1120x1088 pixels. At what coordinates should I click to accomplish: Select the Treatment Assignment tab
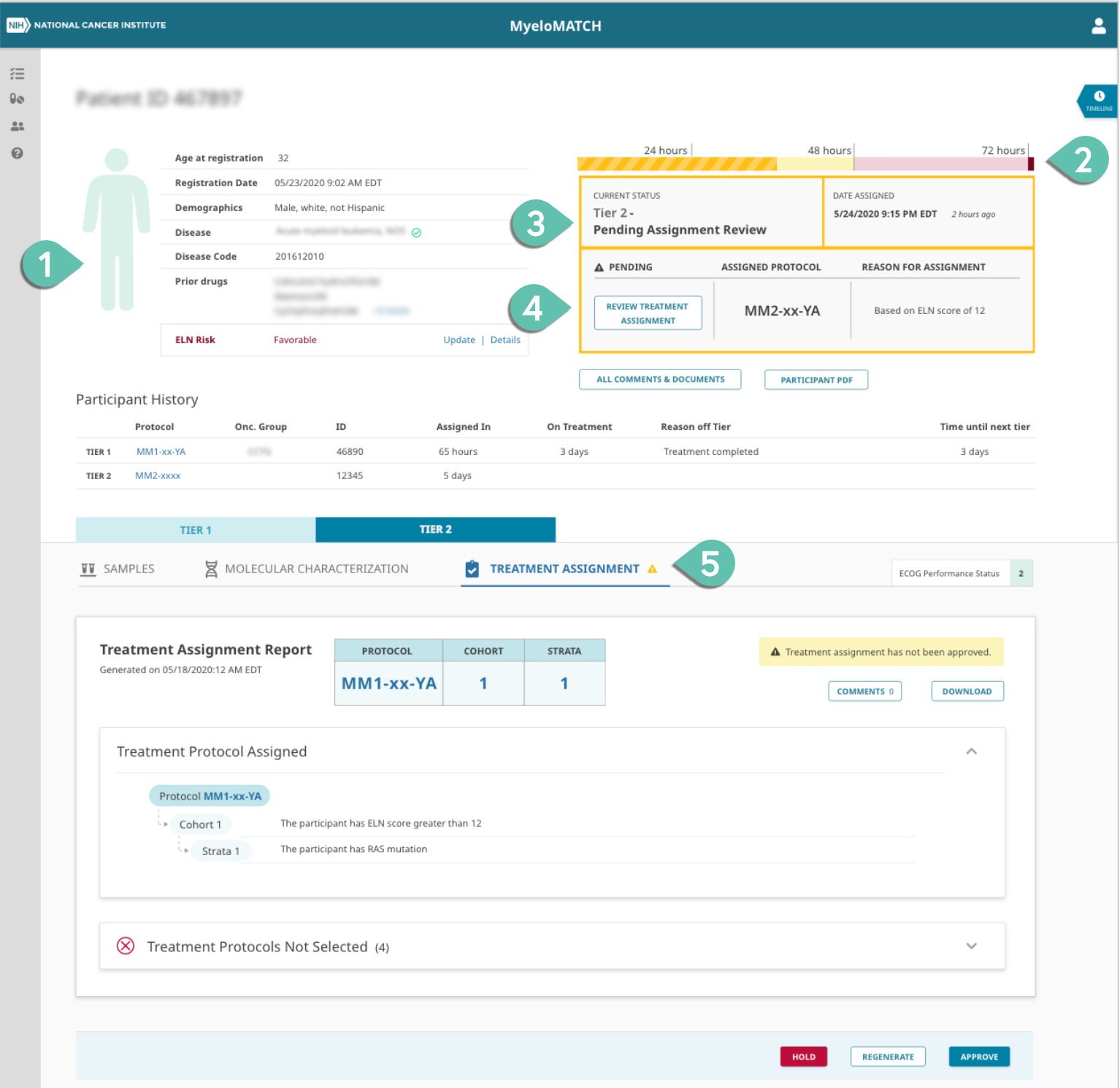click(565, 569)
